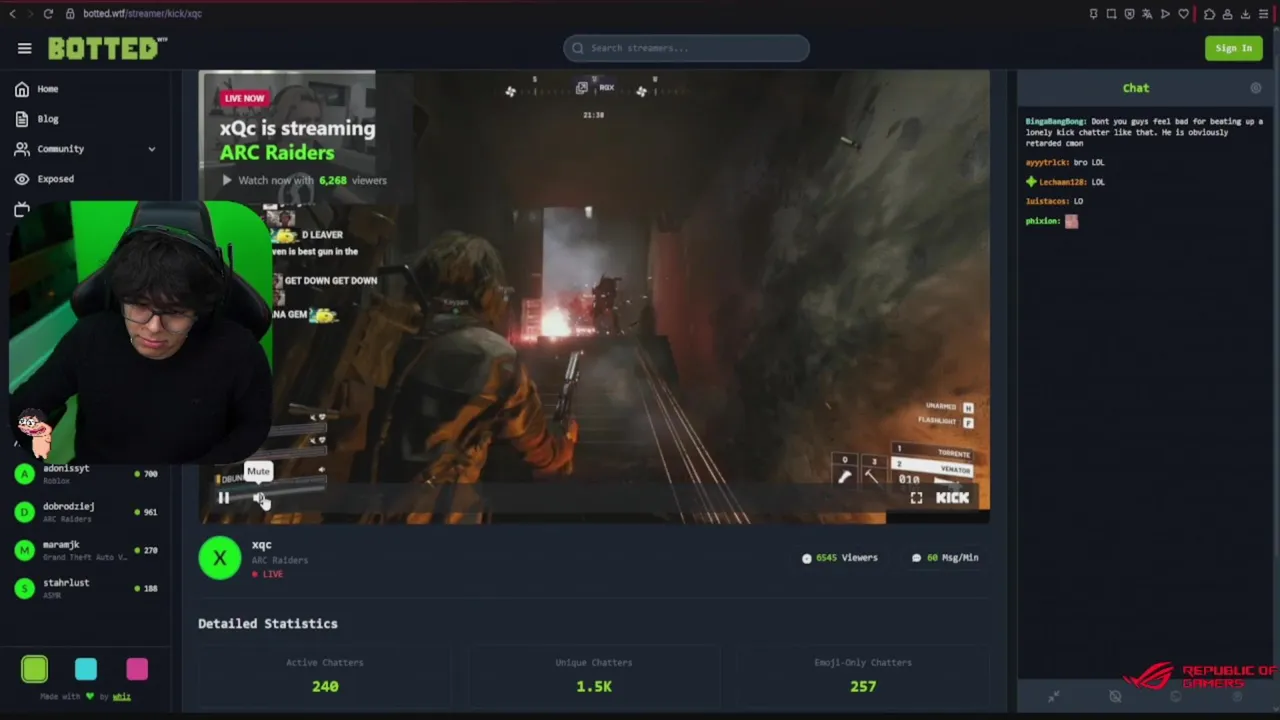Open the browser extensions puzzle icon
Viewport: 1280px width, 720px height.
click(1209, 14)
